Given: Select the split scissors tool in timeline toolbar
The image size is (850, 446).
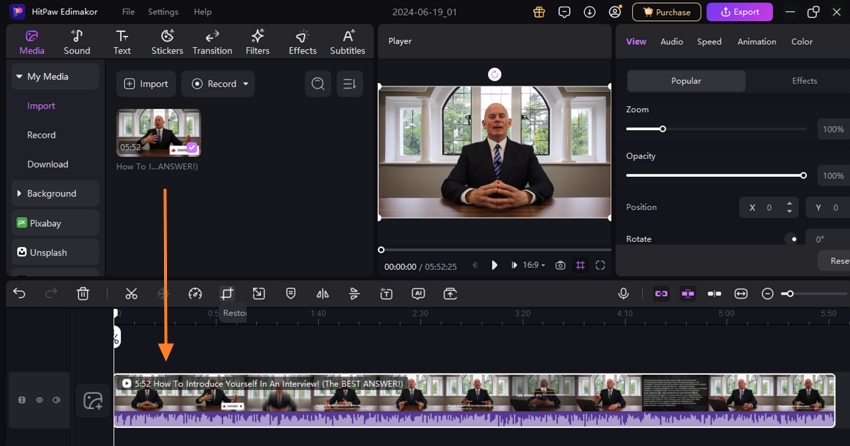Looking at the screenshot, I should coord(131,294).
